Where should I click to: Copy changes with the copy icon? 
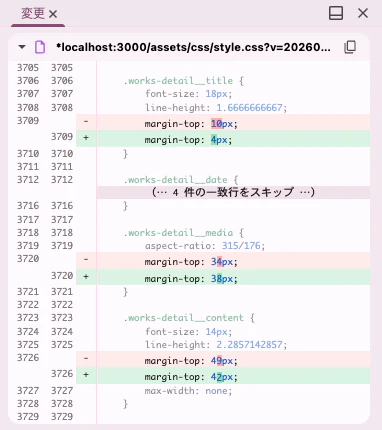(350, 47)
